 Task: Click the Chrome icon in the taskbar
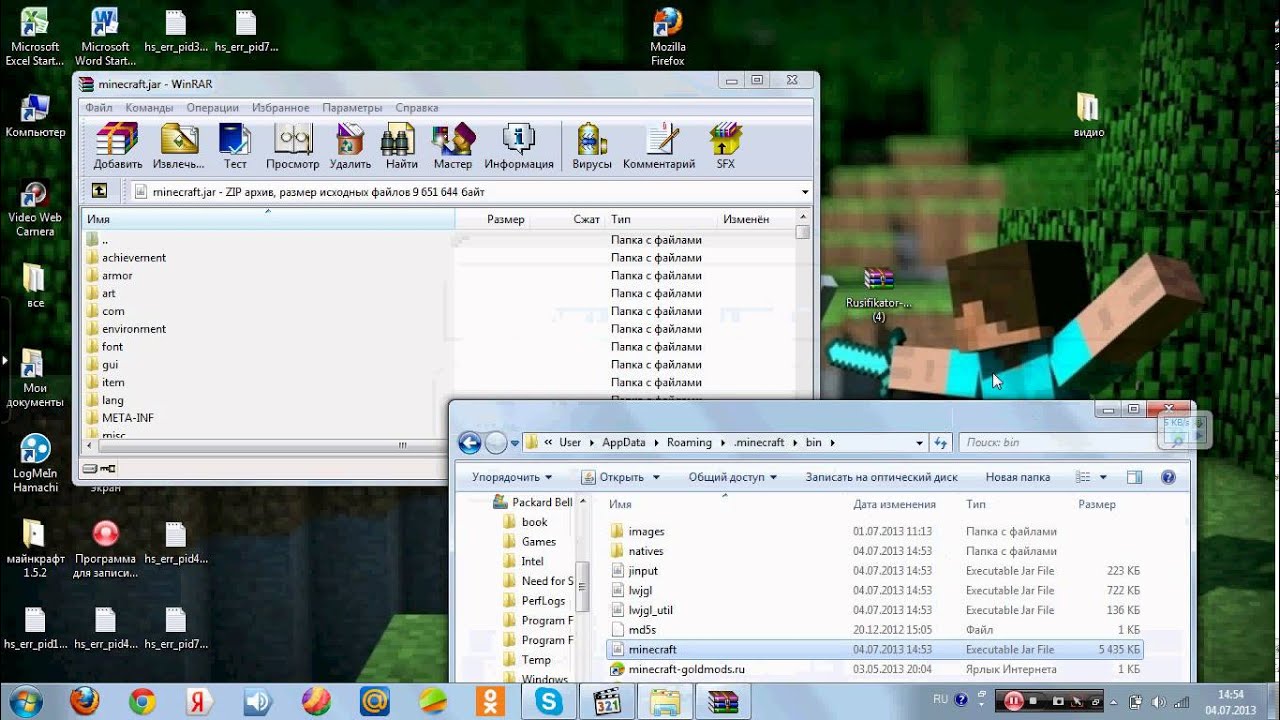click(x=143, y=702)
